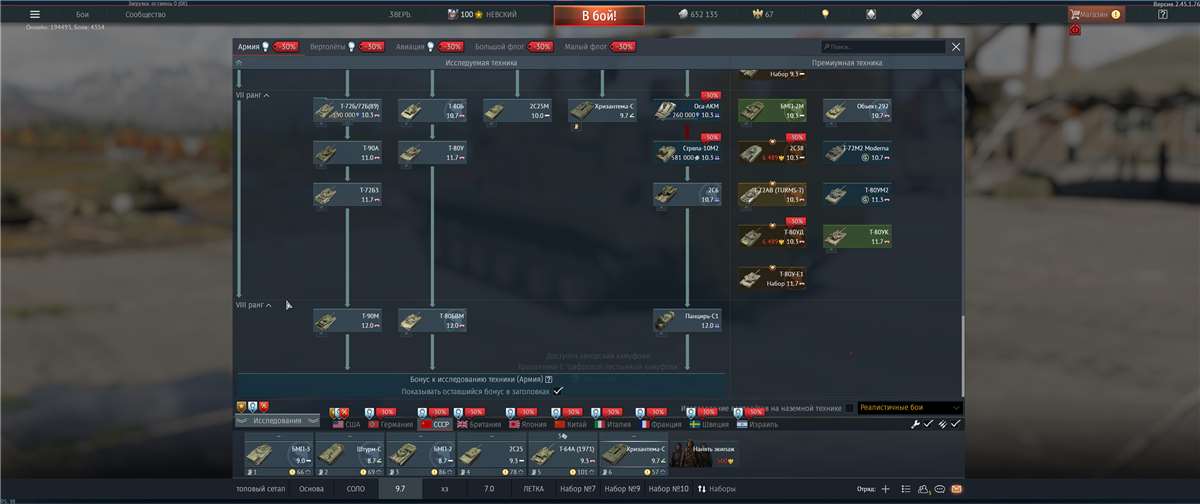Image resolution: width=1200 pixels, height=504 pixels.
Task: Select premium БМП-2М vehicle card
Action: 772,110
